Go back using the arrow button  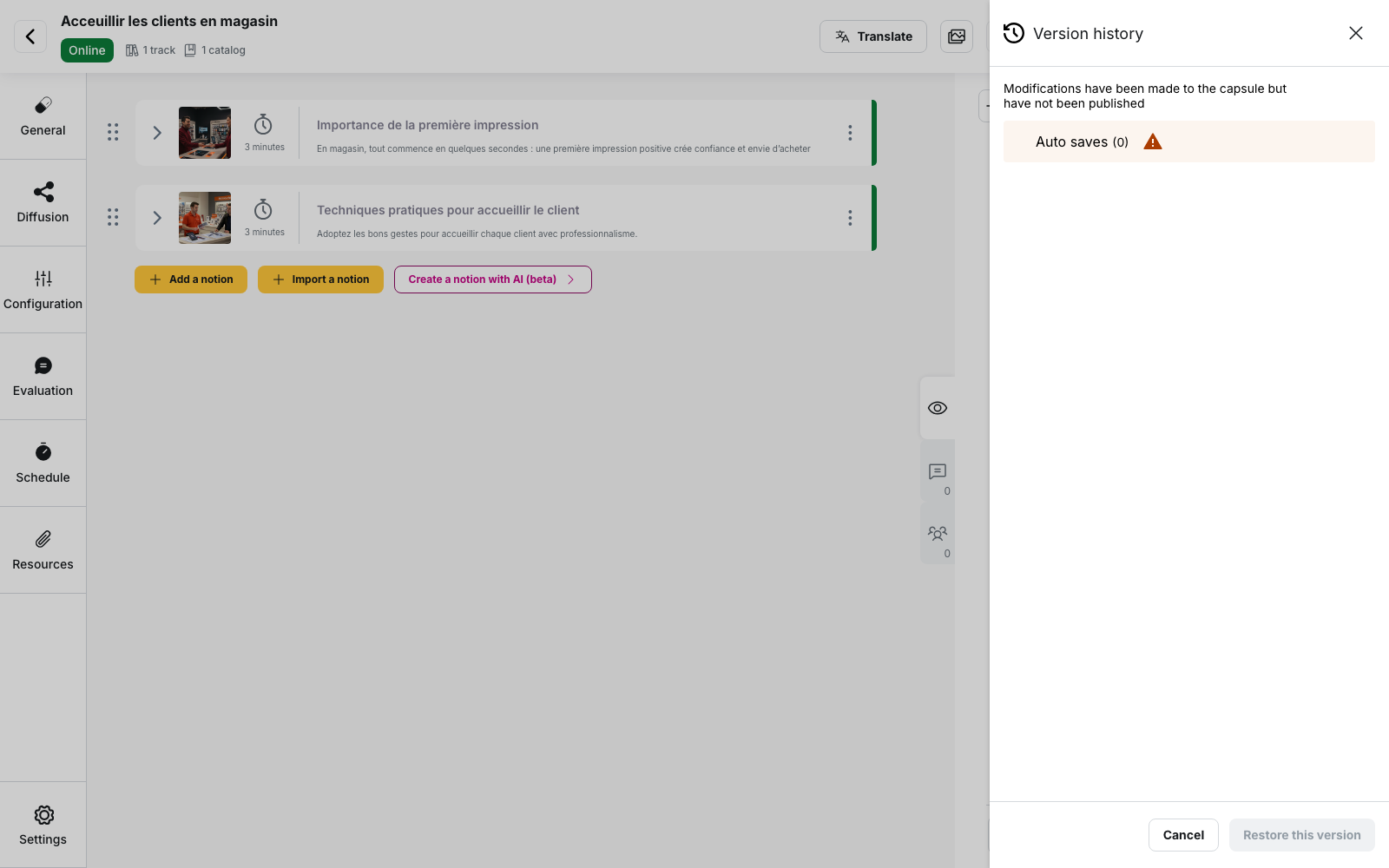(x=30, y=36)
